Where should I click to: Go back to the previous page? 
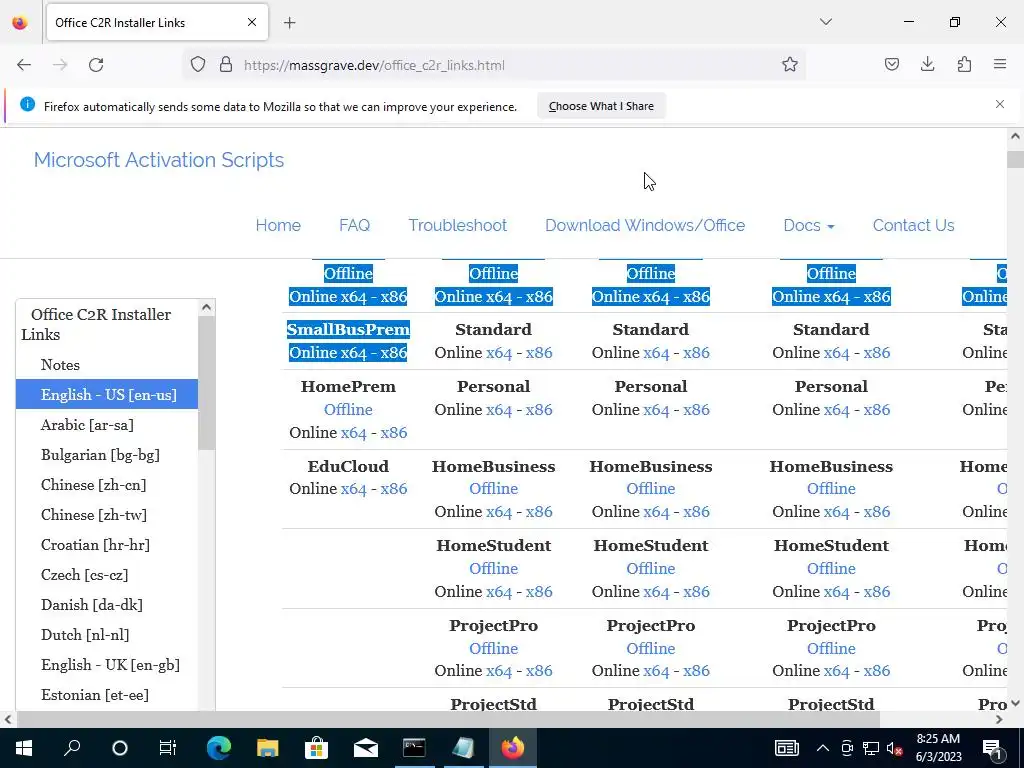point(24,65)
